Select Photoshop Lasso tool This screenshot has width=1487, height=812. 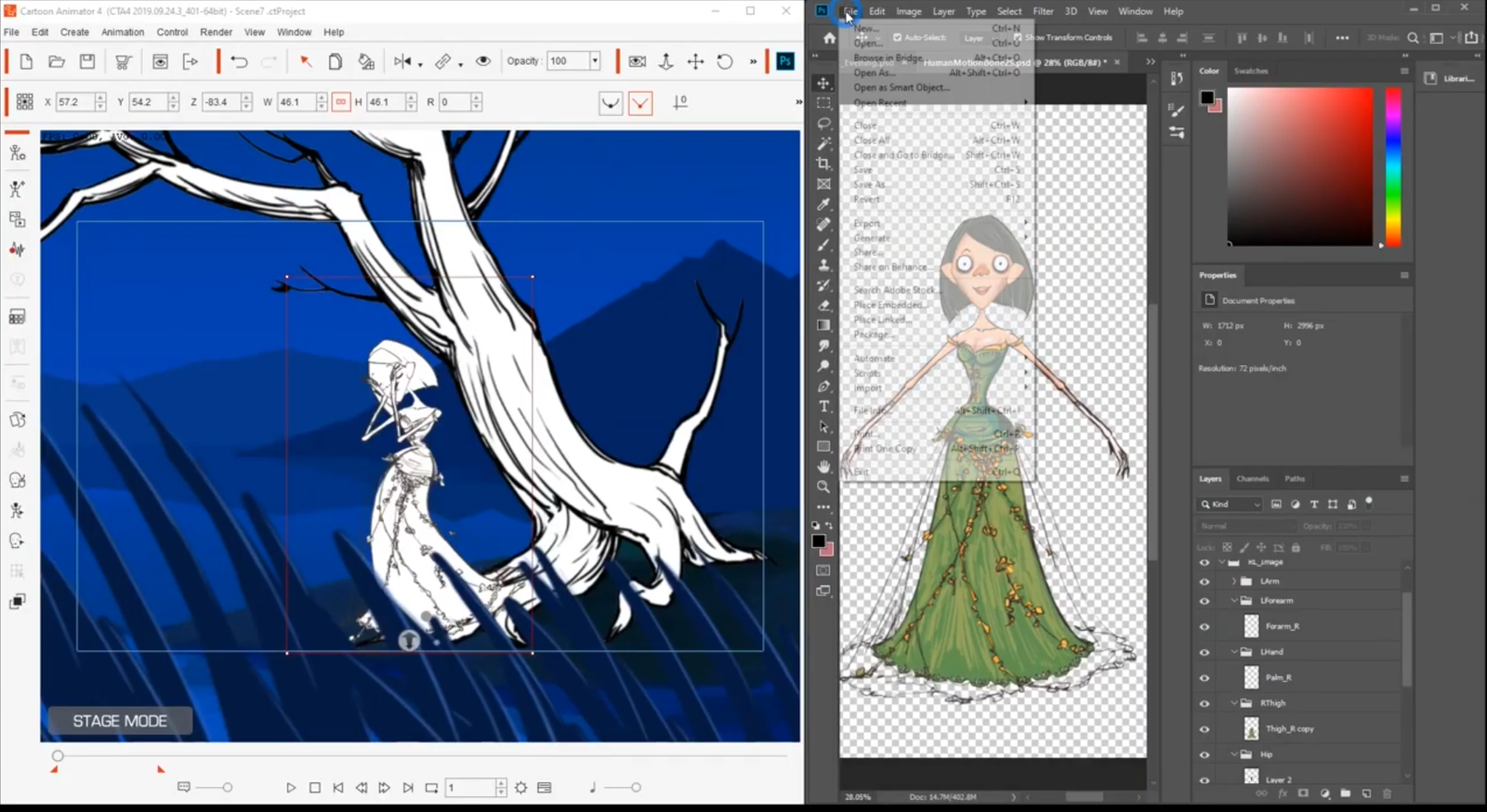click(823, 123)
